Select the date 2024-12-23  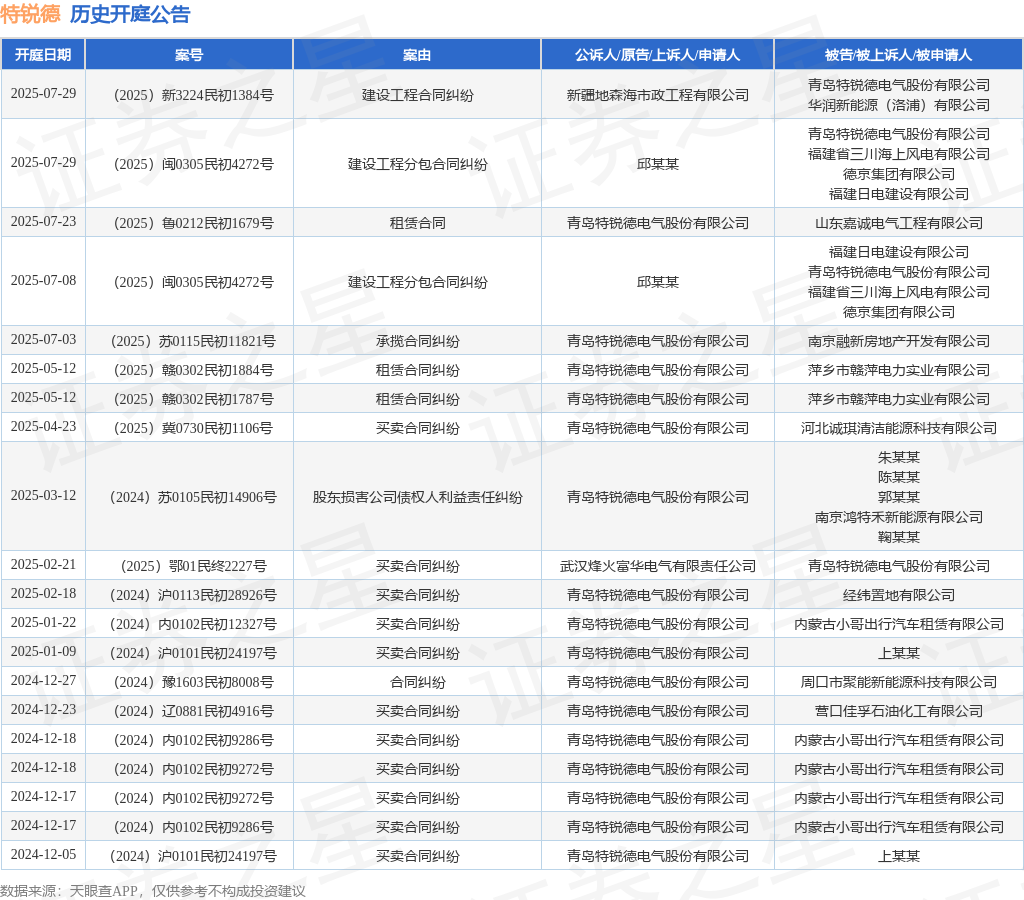coord(43,709)
